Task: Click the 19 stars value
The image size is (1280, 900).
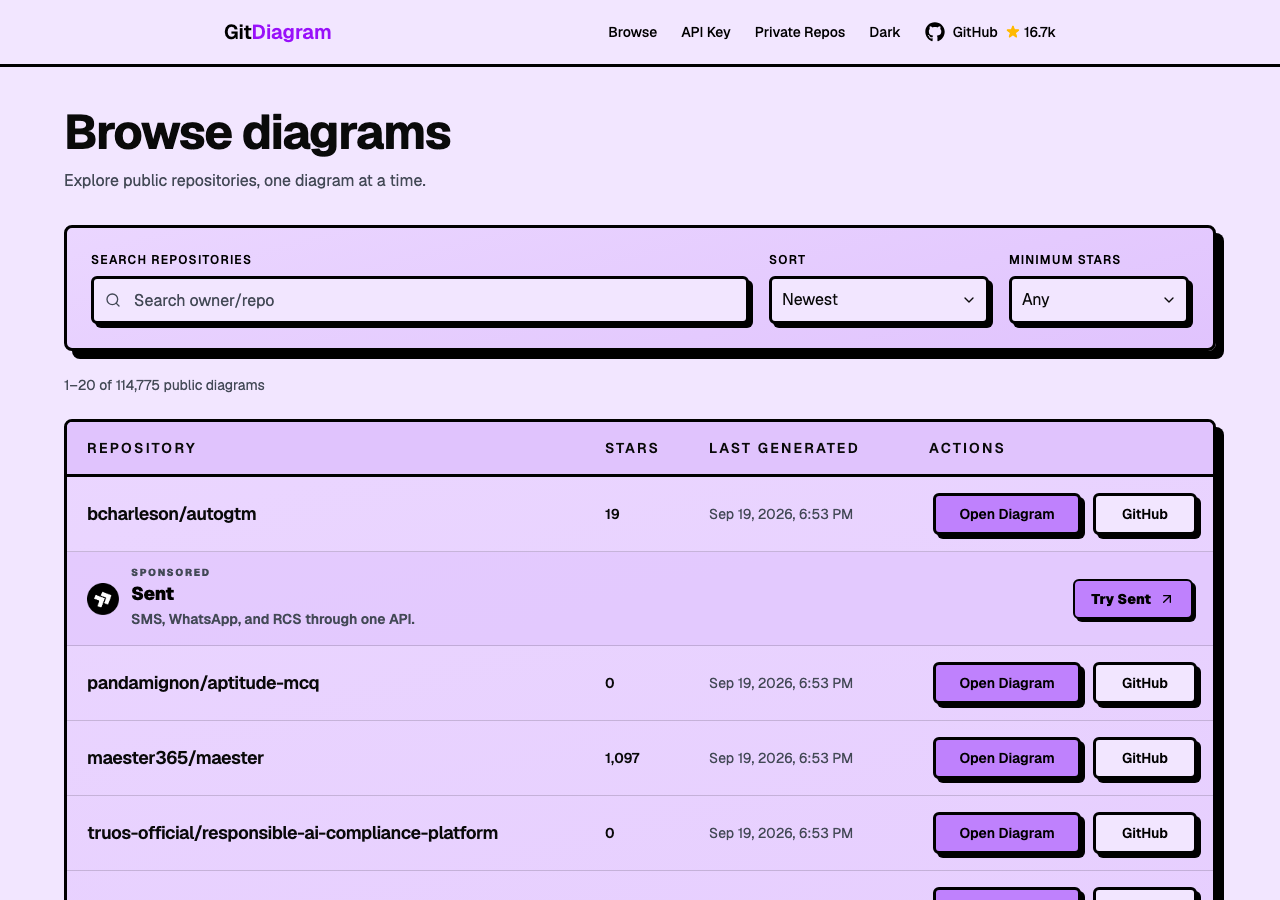Action: (612, 514)
